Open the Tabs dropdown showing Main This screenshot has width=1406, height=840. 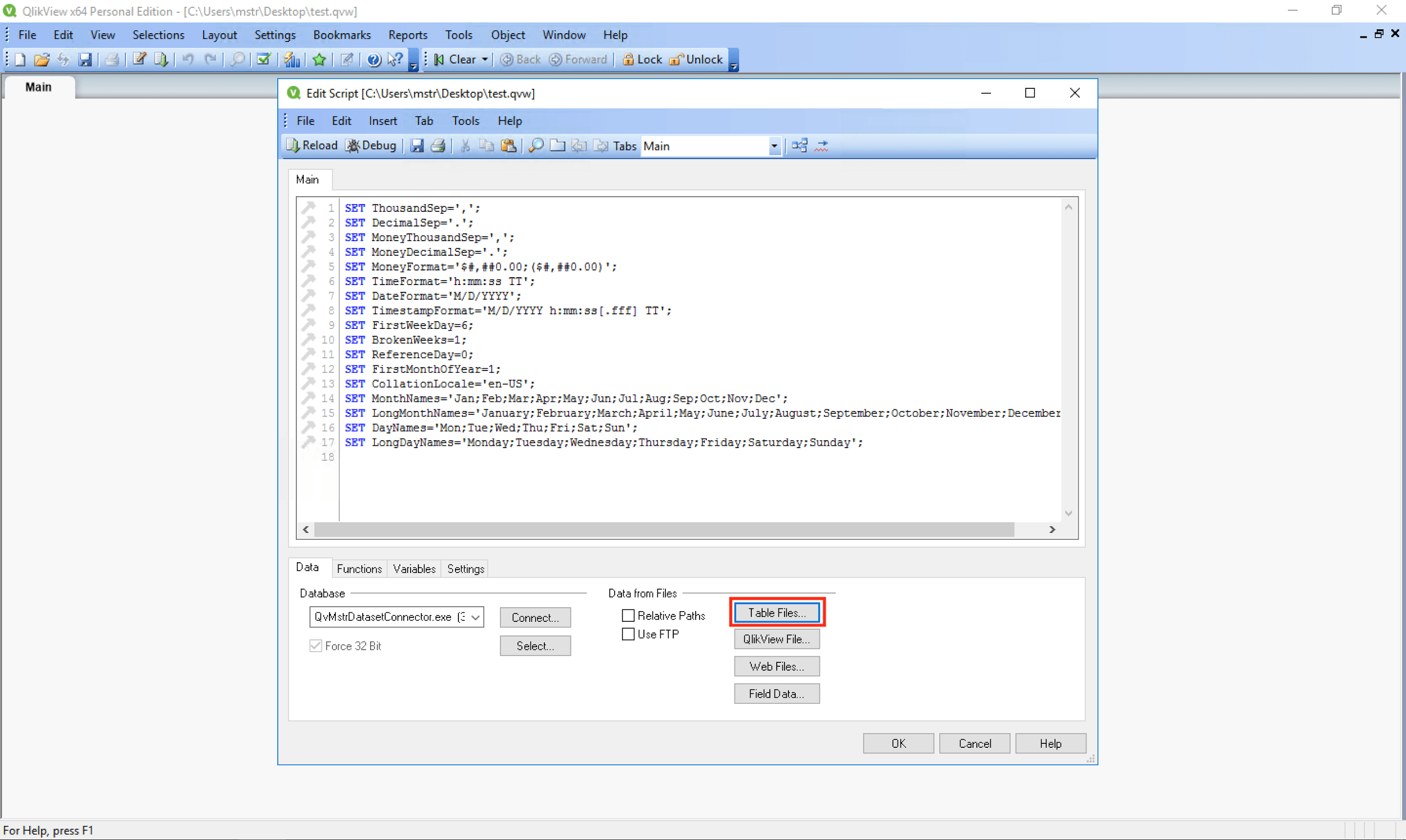(774, 146)
